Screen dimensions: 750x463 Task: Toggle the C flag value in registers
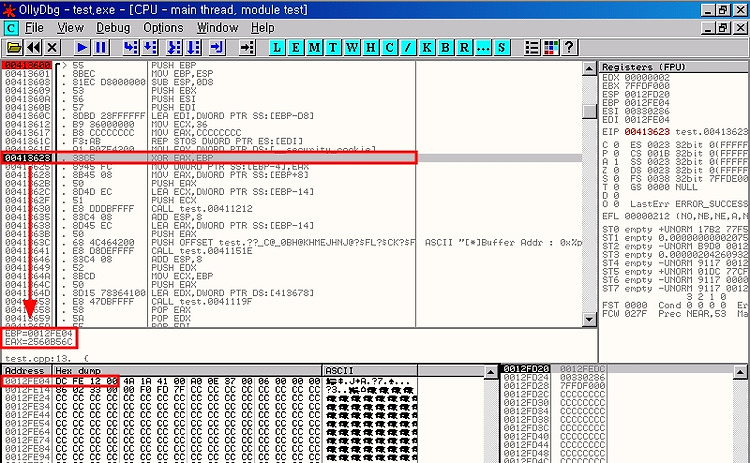pos(616,145)
